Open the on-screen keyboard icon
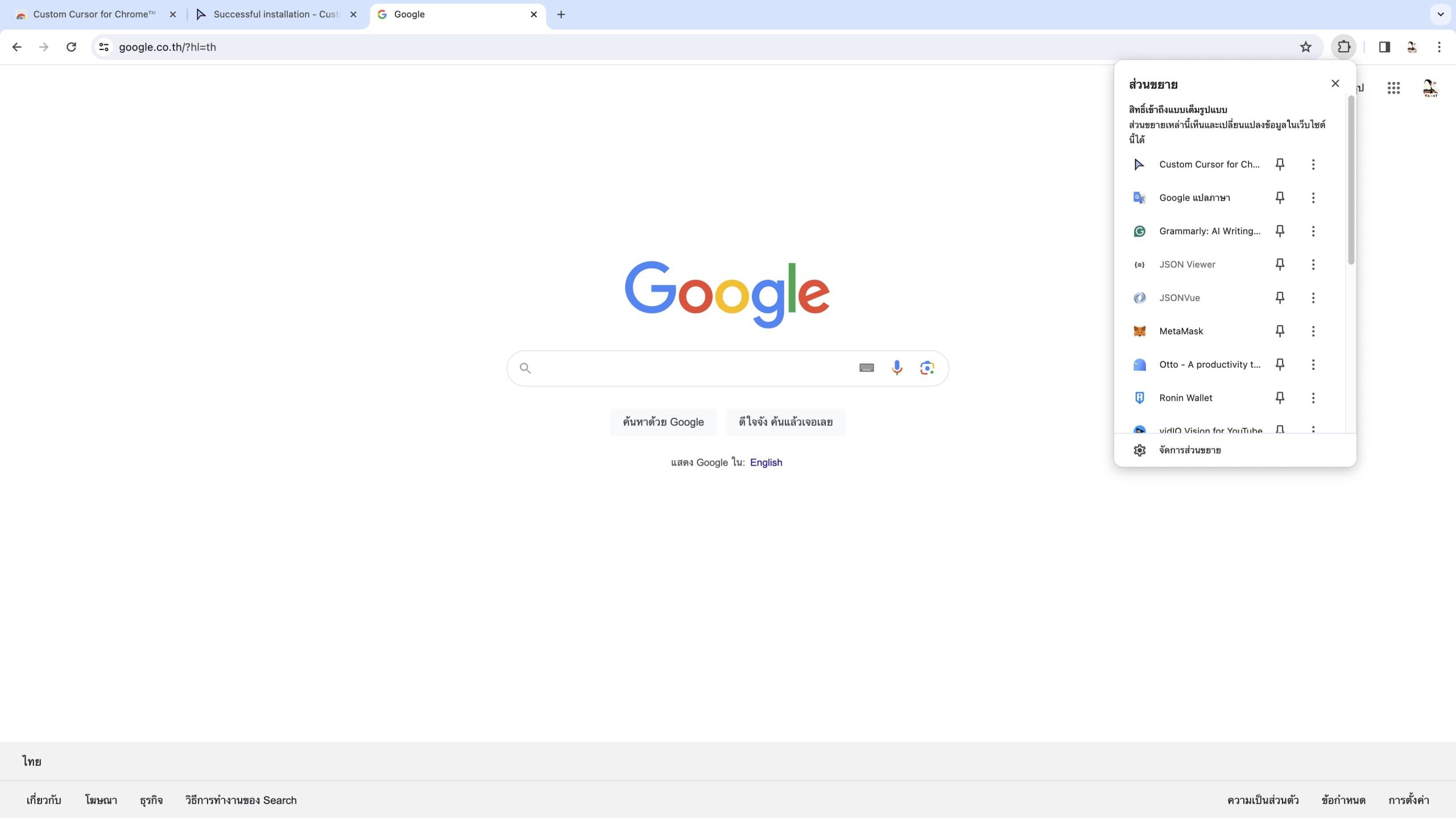 [x=866, y=368]
